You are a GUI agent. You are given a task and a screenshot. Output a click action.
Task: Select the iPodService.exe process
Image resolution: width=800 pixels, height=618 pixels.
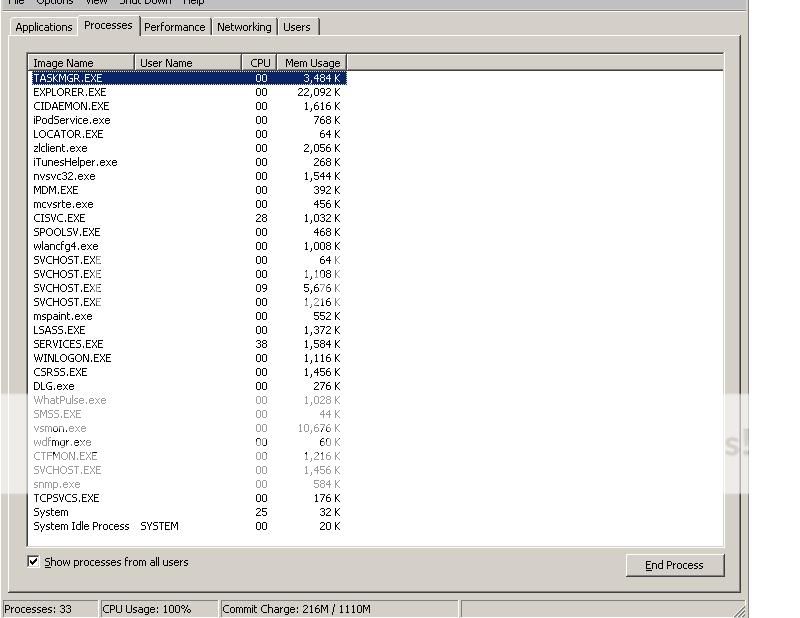coord(71,120)
